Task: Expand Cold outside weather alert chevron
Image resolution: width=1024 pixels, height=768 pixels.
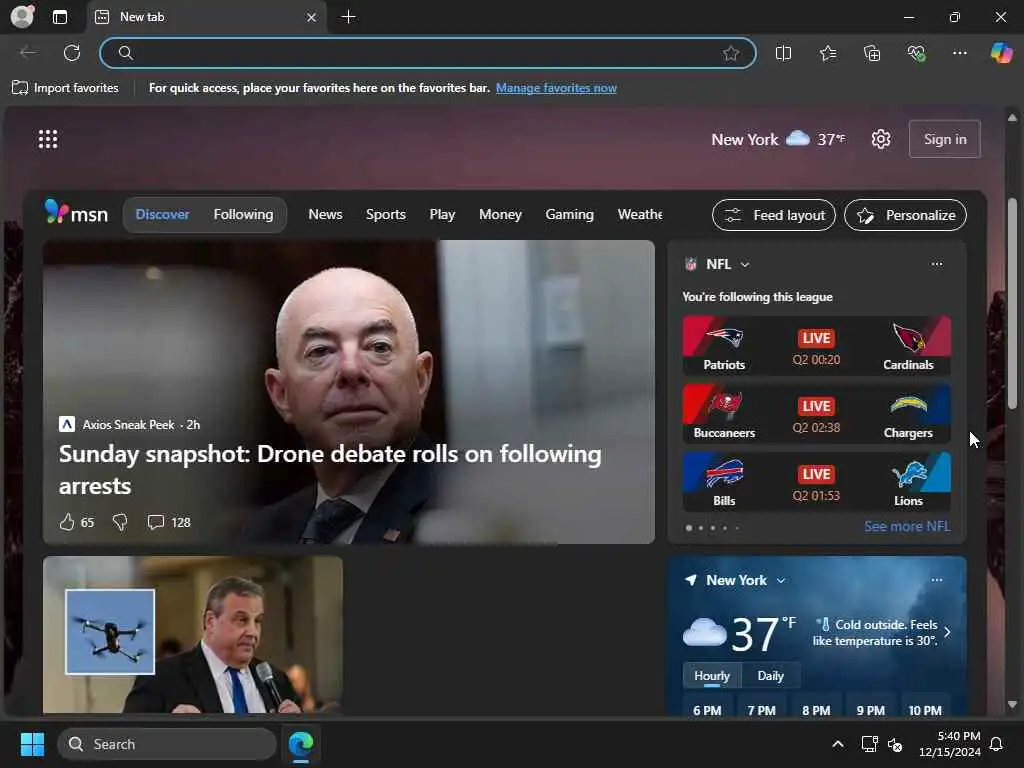Action: (947, 632)
